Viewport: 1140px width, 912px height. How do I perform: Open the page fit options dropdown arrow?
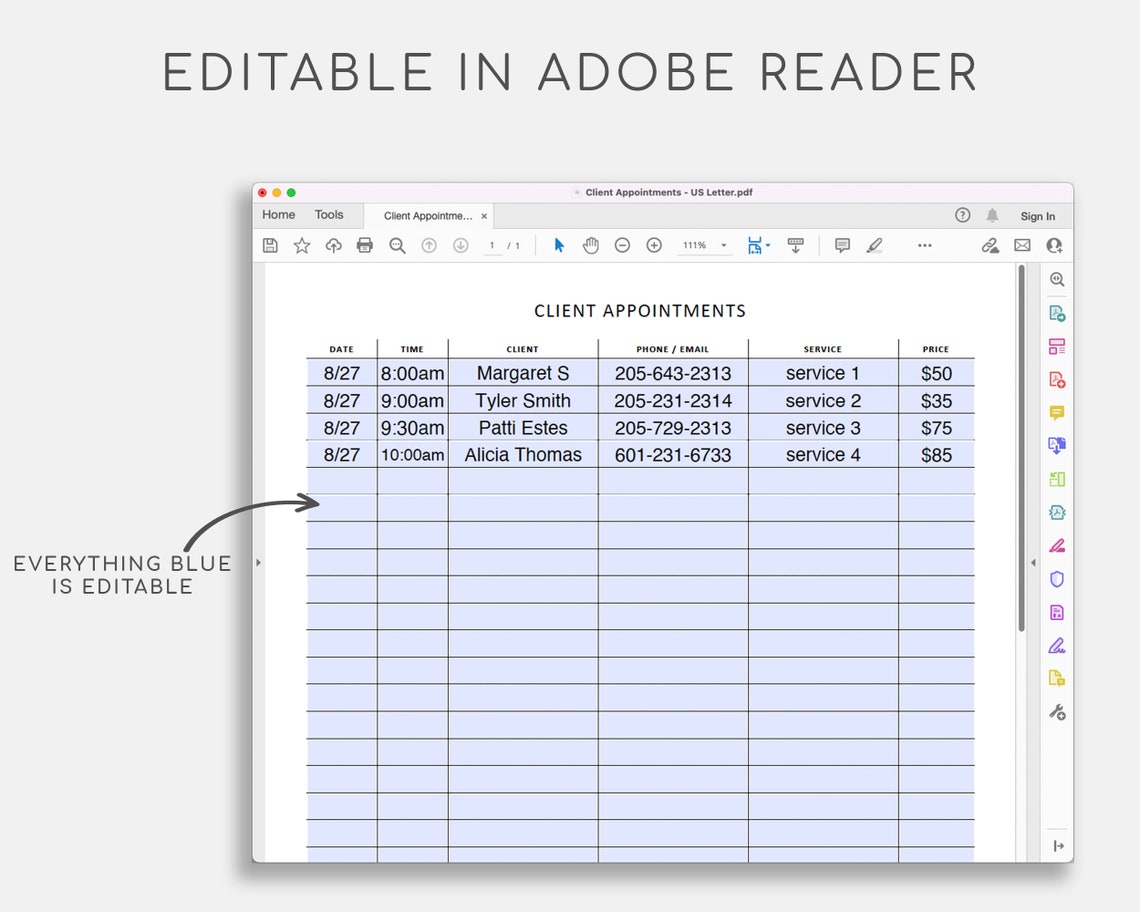pyautogui.click(x=768, y=245)
